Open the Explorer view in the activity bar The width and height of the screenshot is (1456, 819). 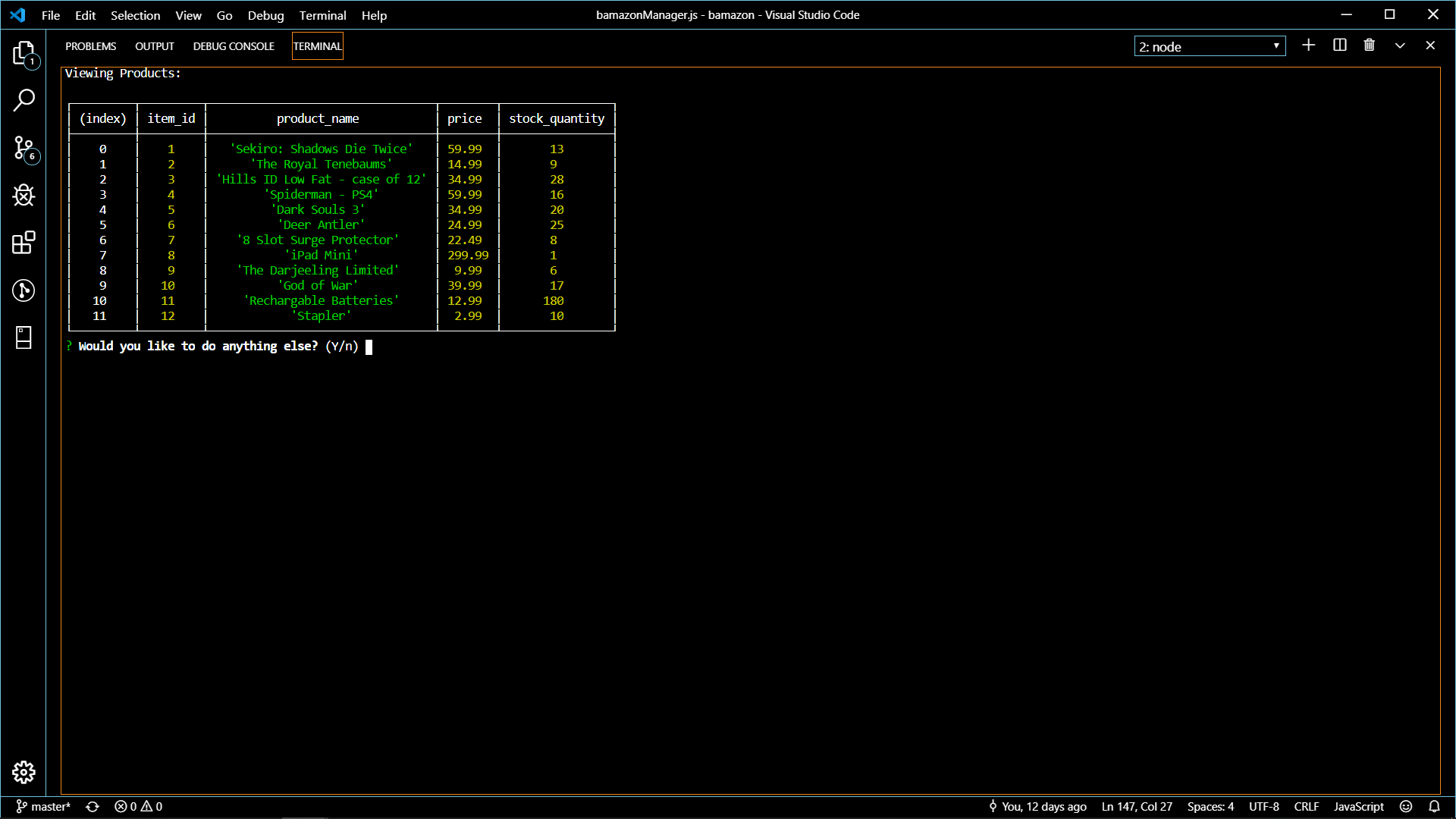click(24, 53)
